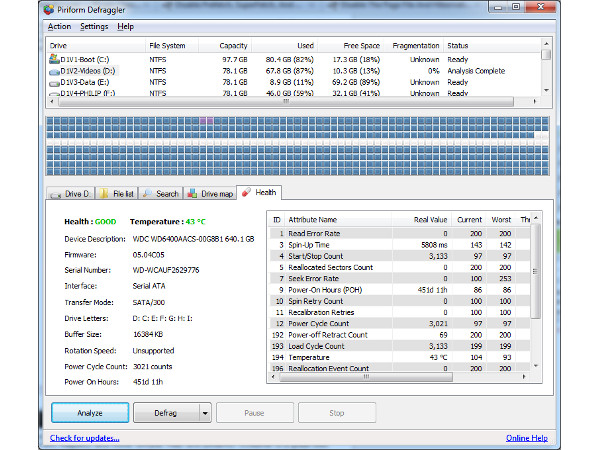Image resolution: width=600 pixels, height=450 pixels.
Task: Select the Spin Retry Count row
Action: (400, 301)
